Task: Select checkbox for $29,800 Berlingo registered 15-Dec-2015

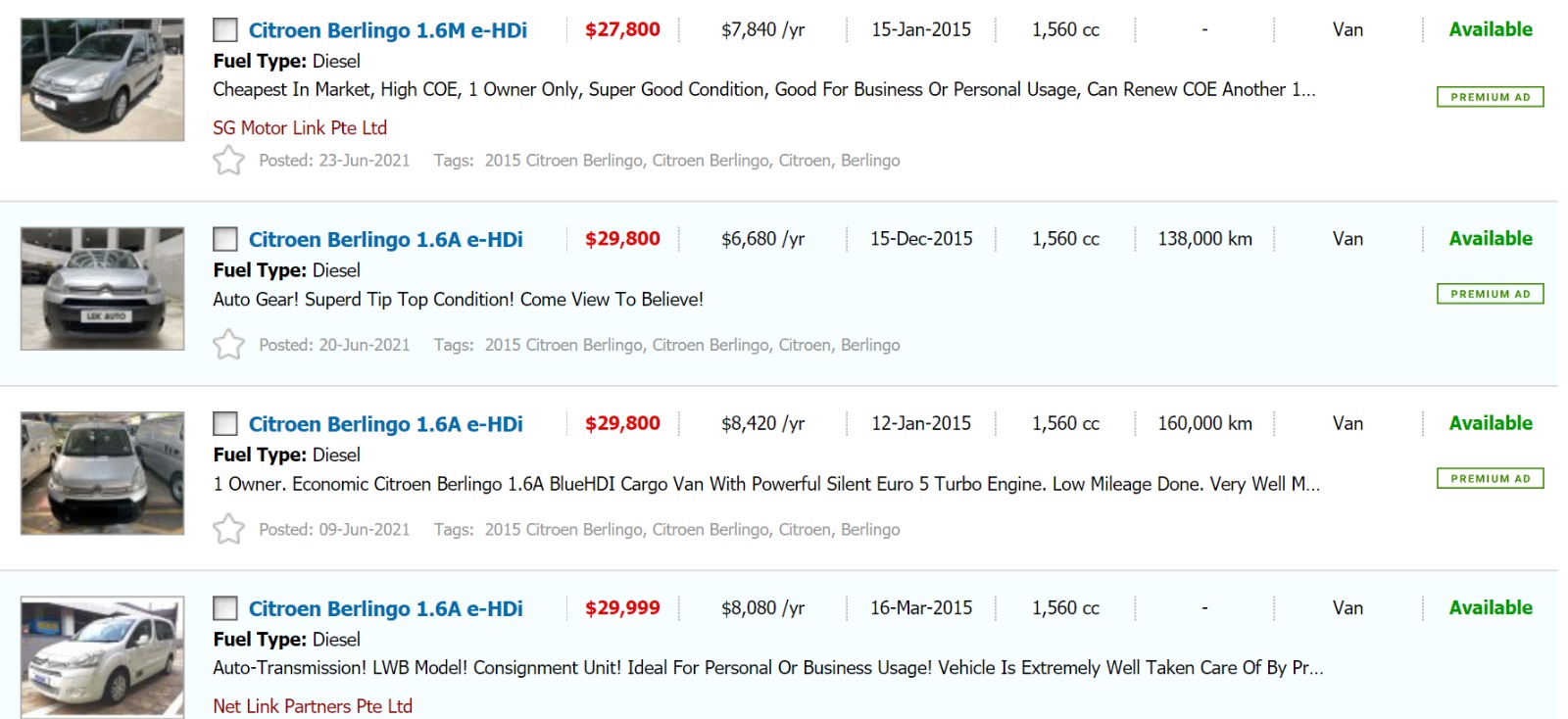Action: coord(225,239)
